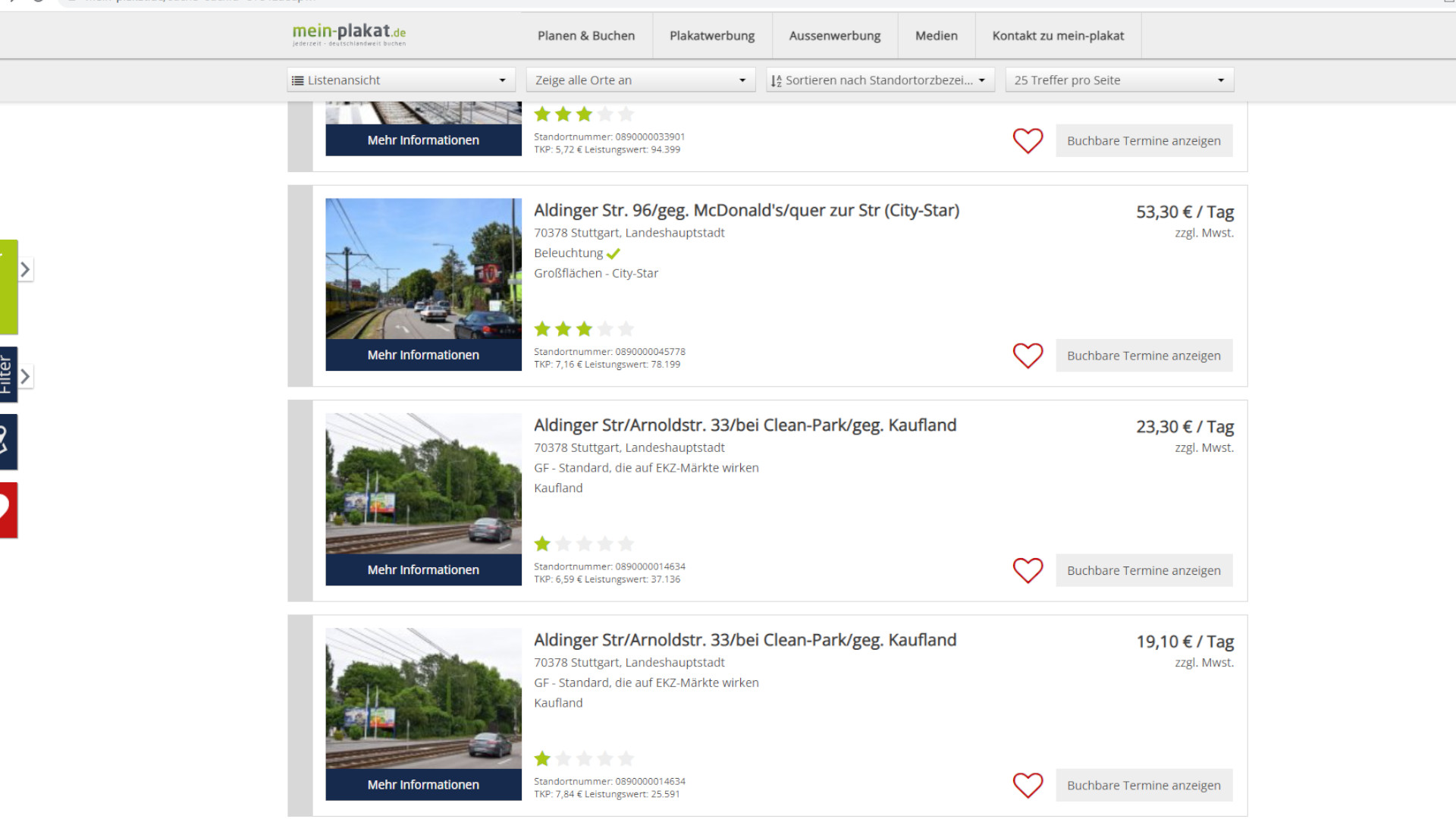Image resolution: width=1456 pixels, height=819 pixels.
Task: Open the Listenansicht view dropdown
Action: click(401, 80)
